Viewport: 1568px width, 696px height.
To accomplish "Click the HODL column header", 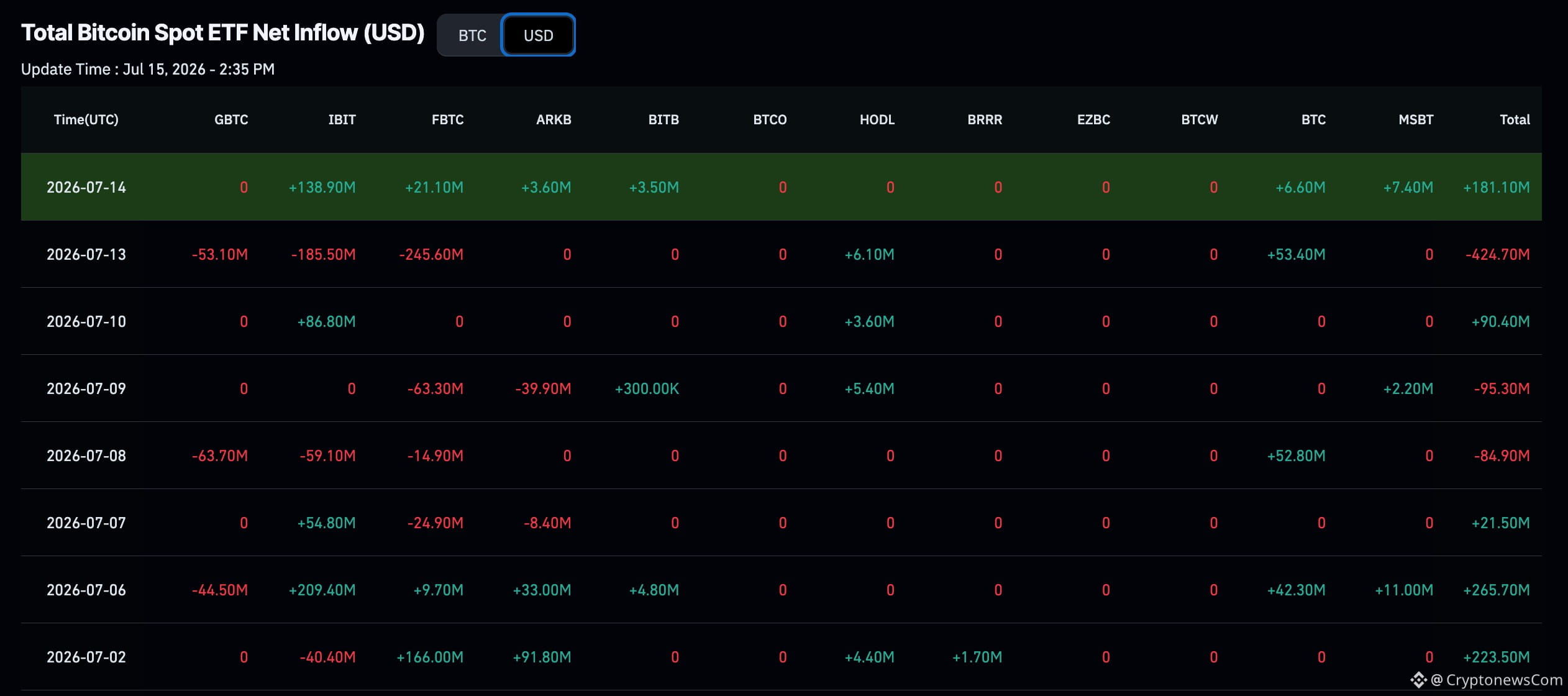I will pyautogui.click(x=877, y=119).
